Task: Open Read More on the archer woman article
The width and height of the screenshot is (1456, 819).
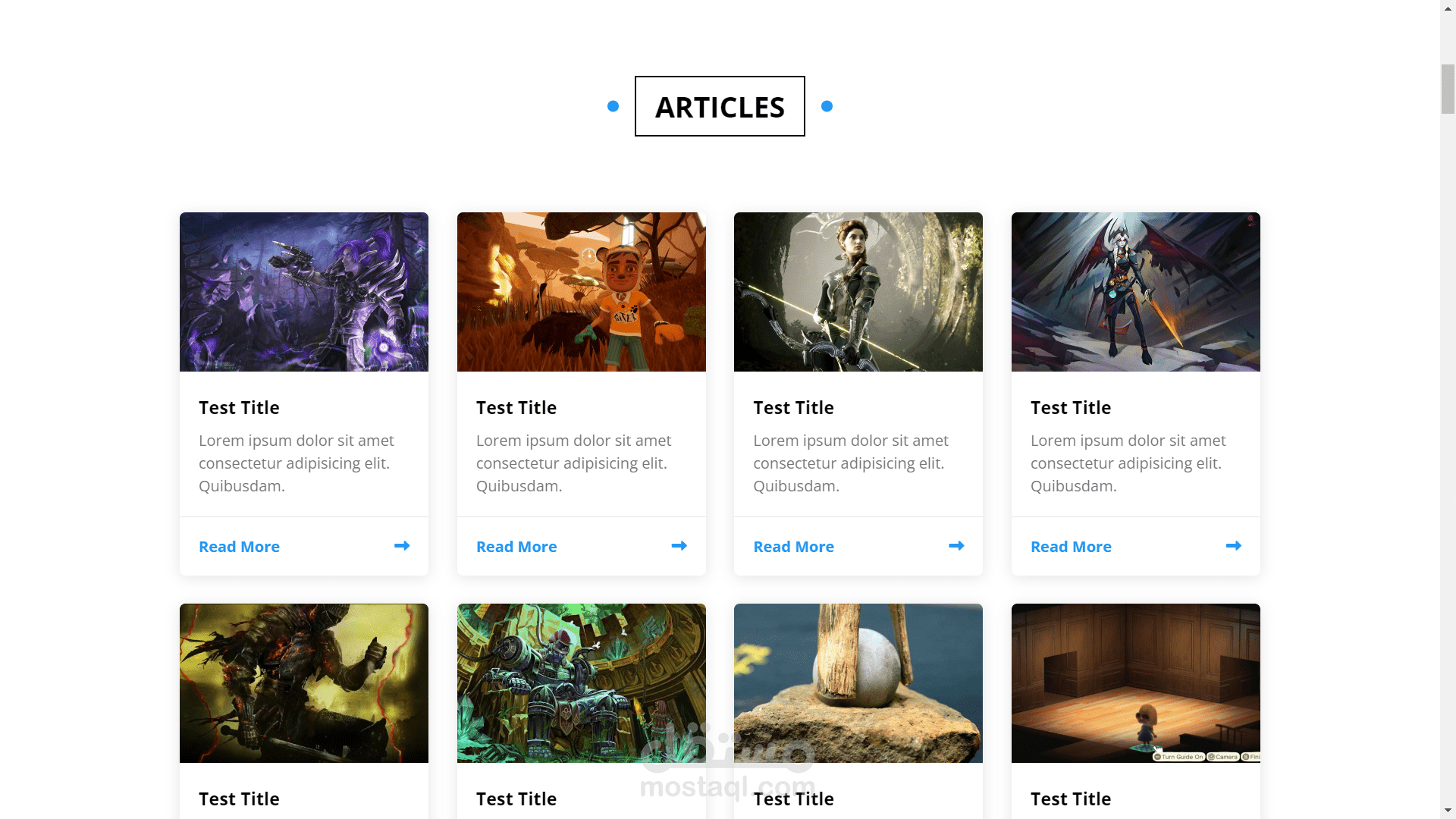Action: 793,547
